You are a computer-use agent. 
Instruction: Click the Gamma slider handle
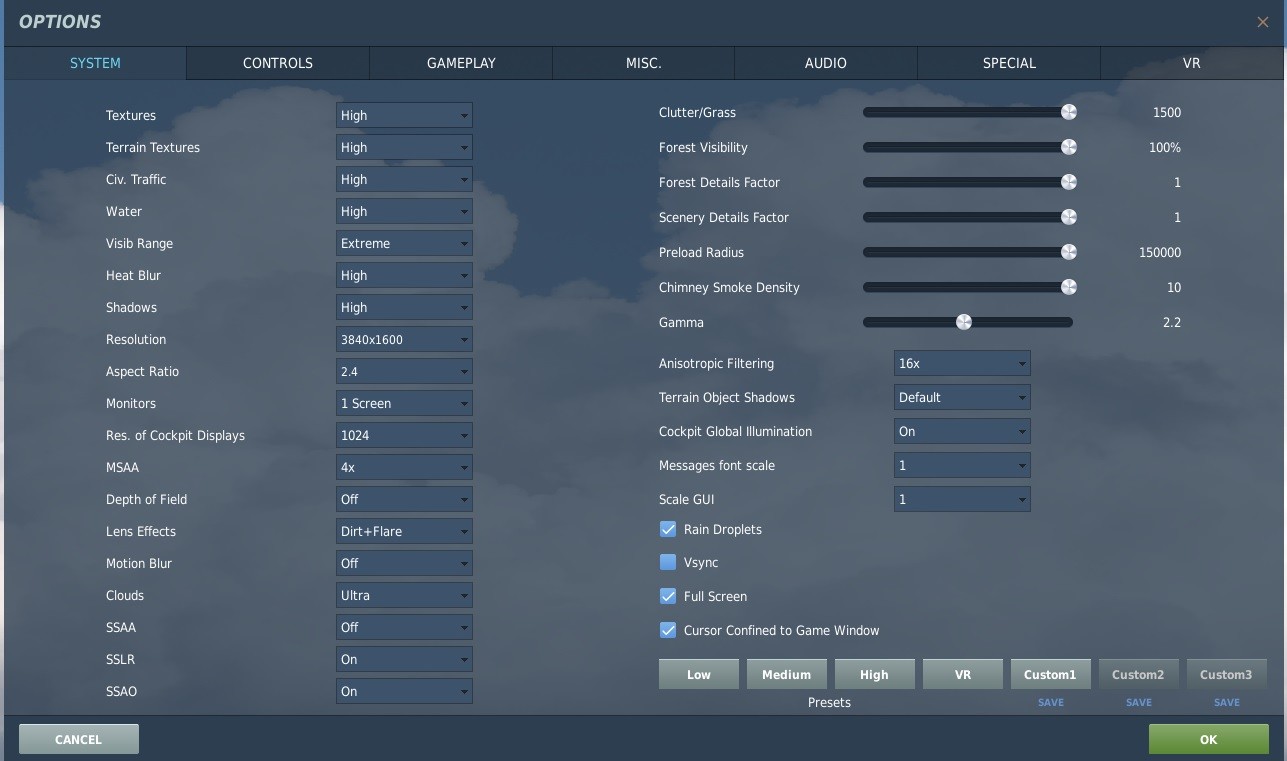[964, 322]
